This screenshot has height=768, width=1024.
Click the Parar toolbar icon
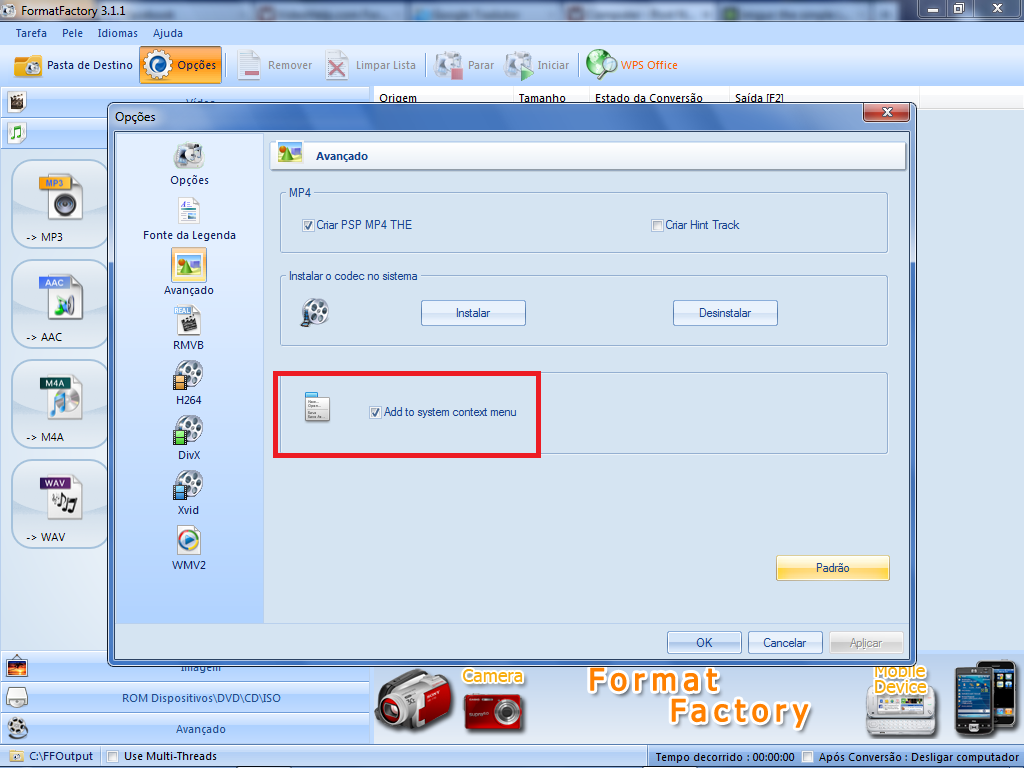tap(449, 65)
